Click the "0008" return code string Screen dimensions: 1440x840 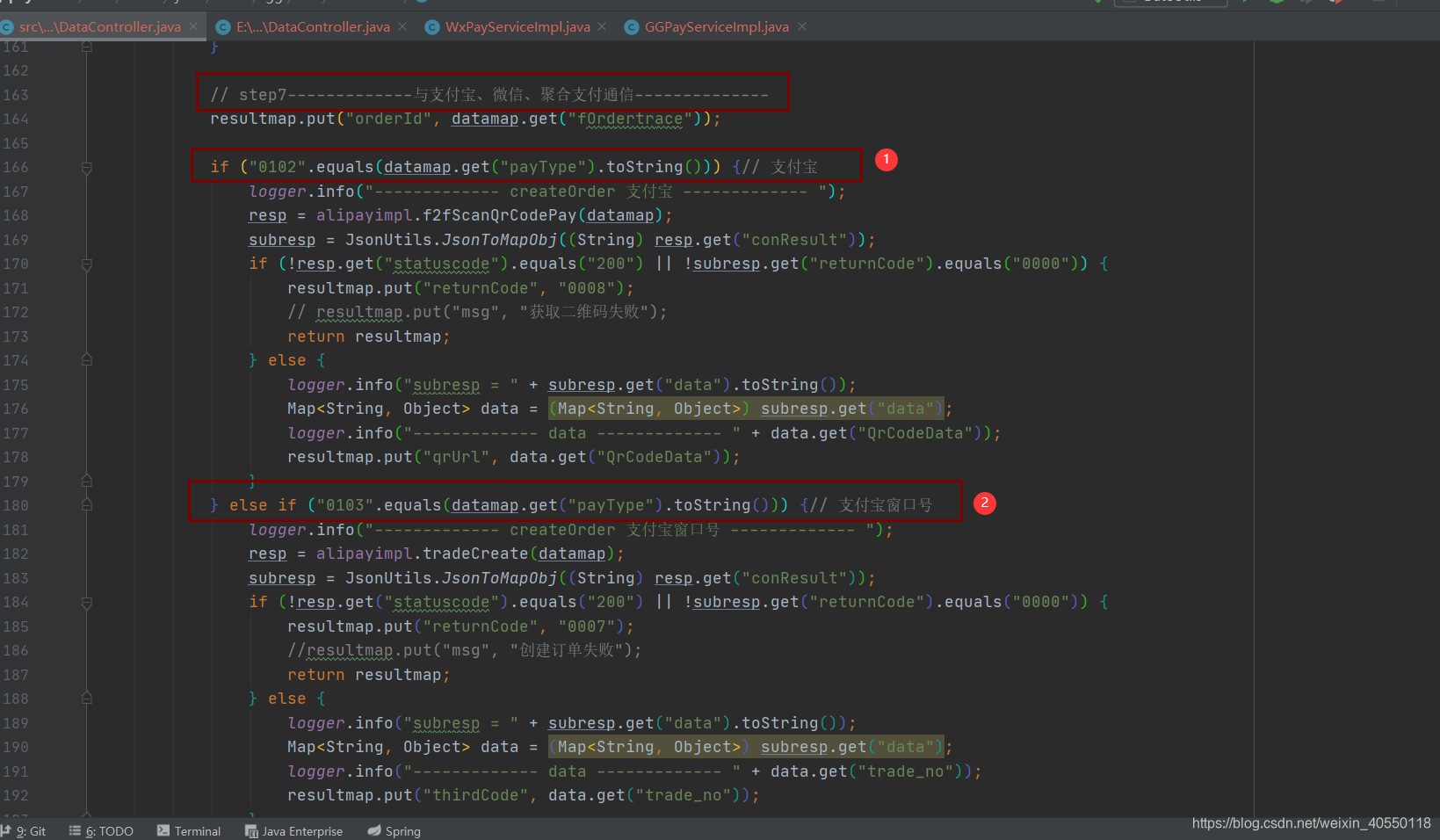586,288
